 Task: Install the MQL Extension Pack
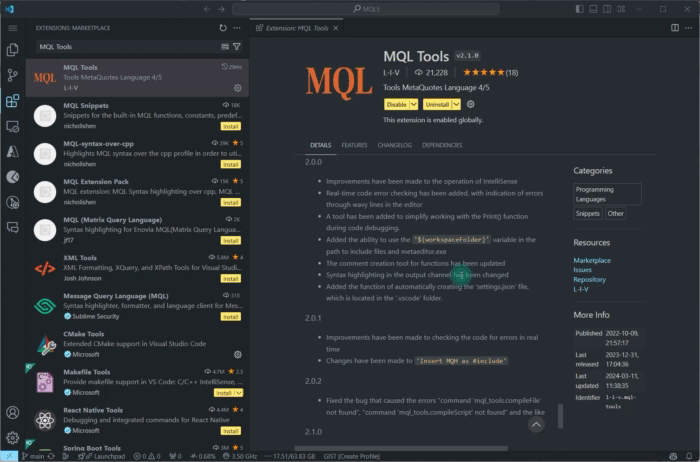click(x=231, y=202)
